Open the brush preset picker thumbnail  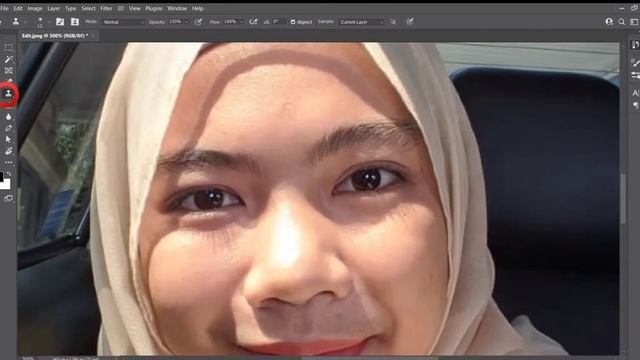[x=40, y=22]
